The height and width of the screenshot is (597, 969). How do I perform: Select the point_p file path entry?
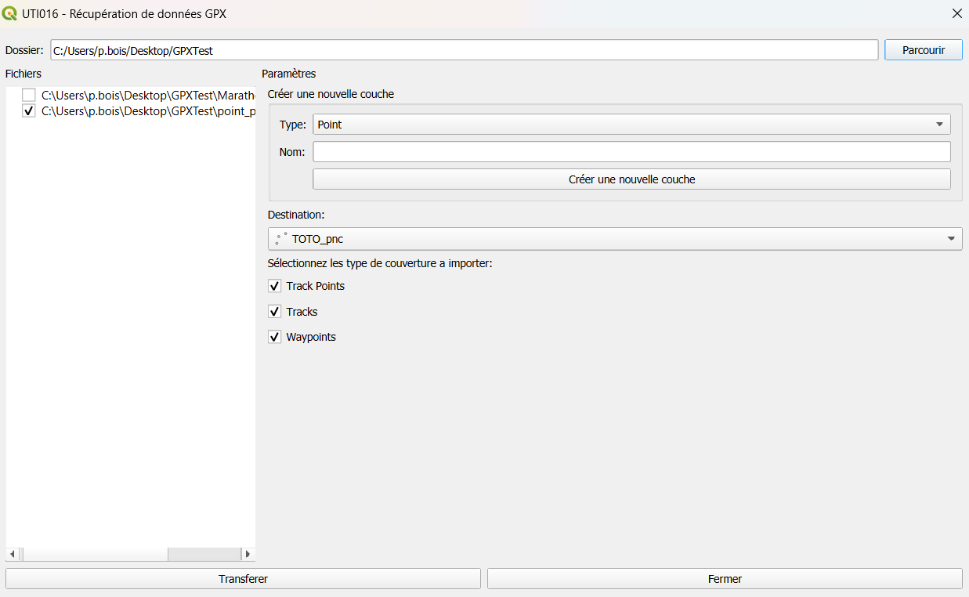click(148, 112)
